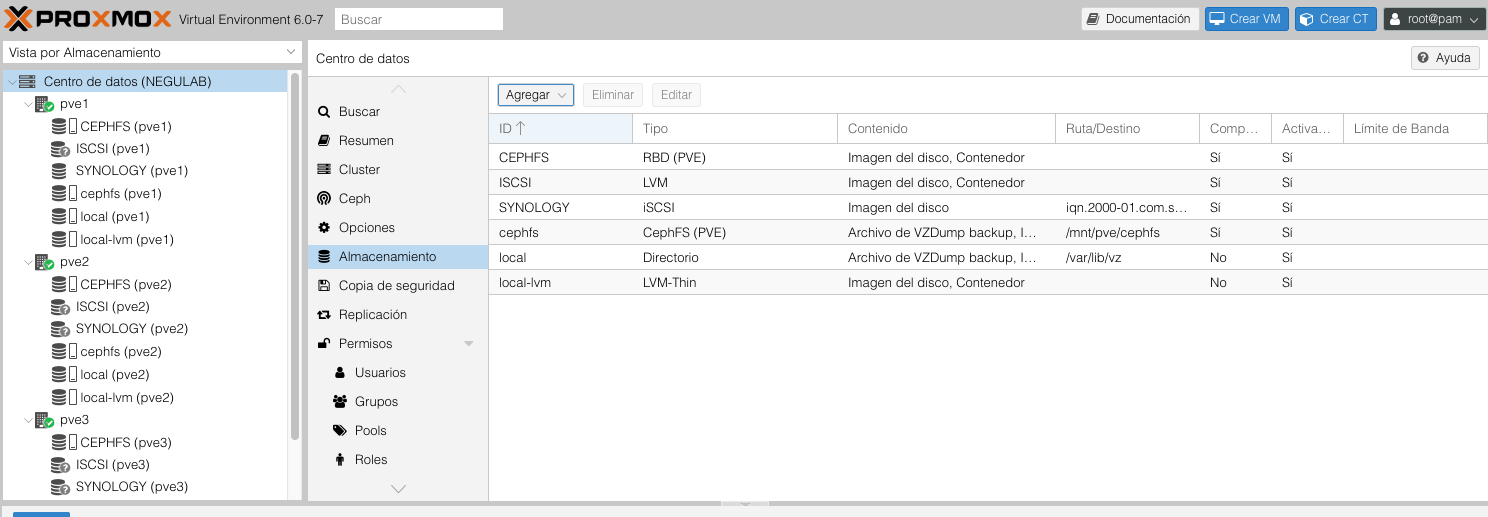Click the Grupos users icon
Viewport: 1488px width, 517px height.
click(339, 401)
